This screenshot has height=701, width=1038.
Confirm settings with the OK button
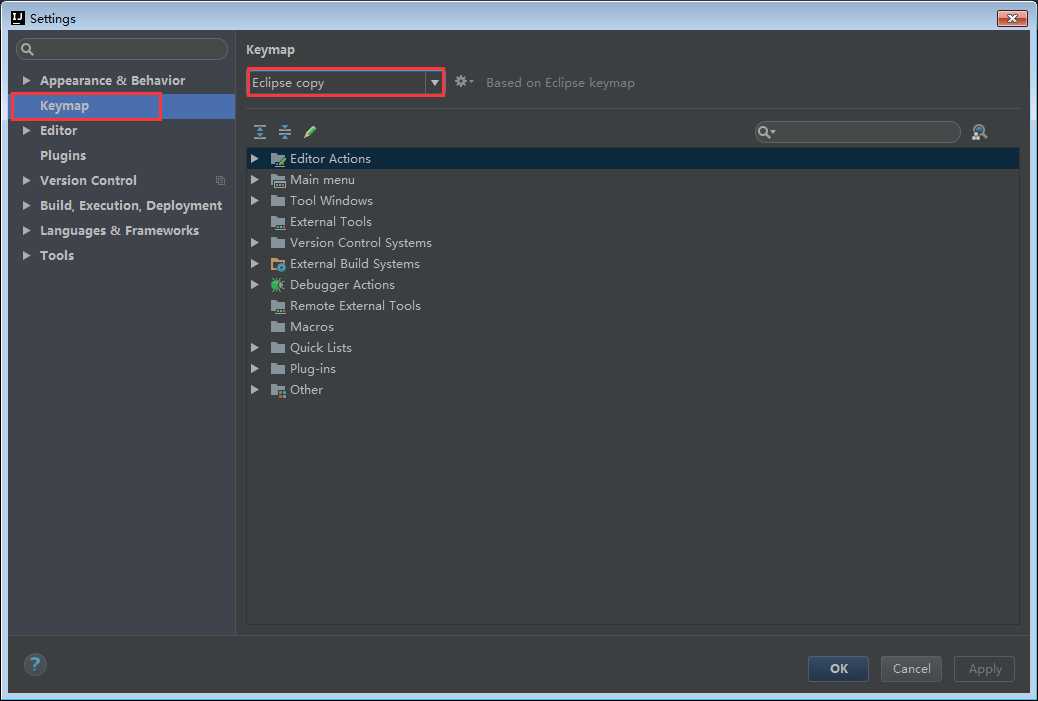(x=838, y=669)
